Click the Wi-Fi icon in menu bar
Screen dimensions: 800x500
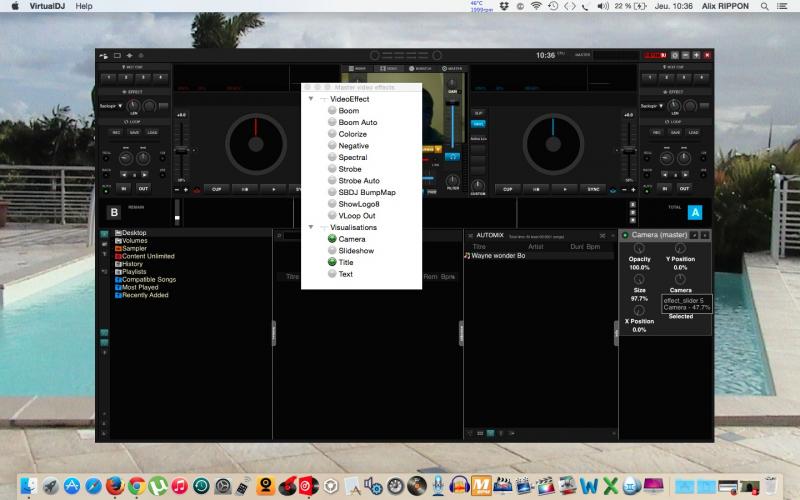tap(536, 6)
